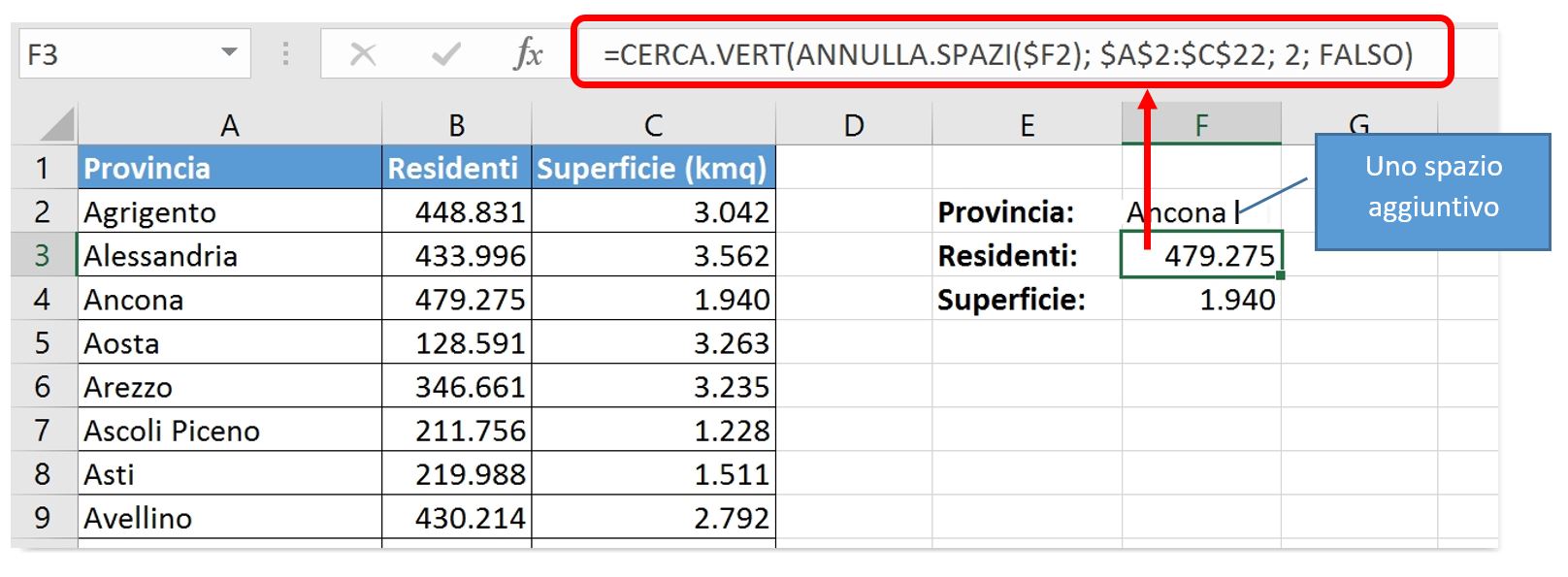Click the Uno spazio aggiuntivo callout
This screenshot has height=577, width=1568.
(1432, 192)
